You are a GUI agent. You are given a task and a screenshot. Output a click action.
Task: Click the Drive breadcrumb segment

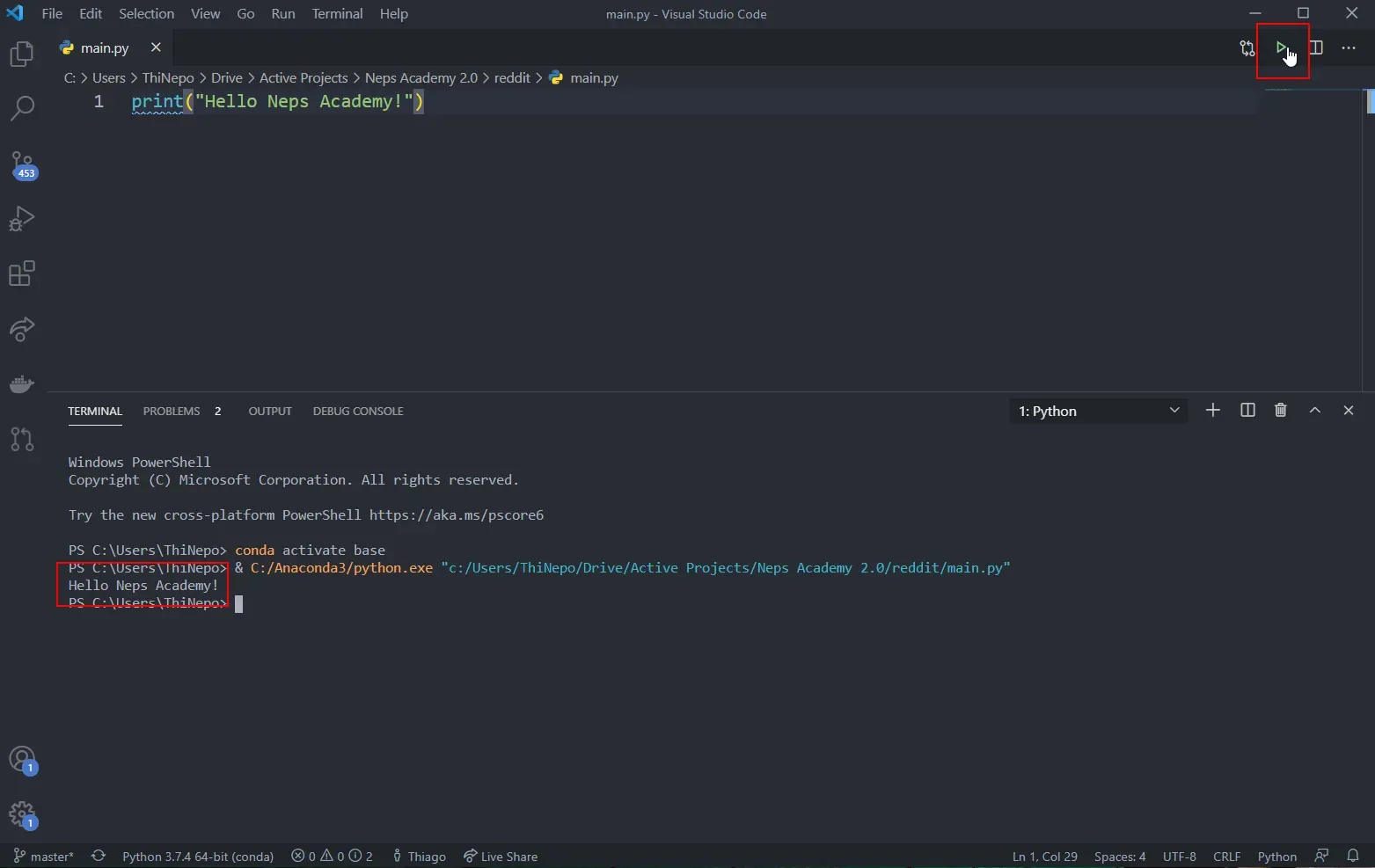(227, 78)
